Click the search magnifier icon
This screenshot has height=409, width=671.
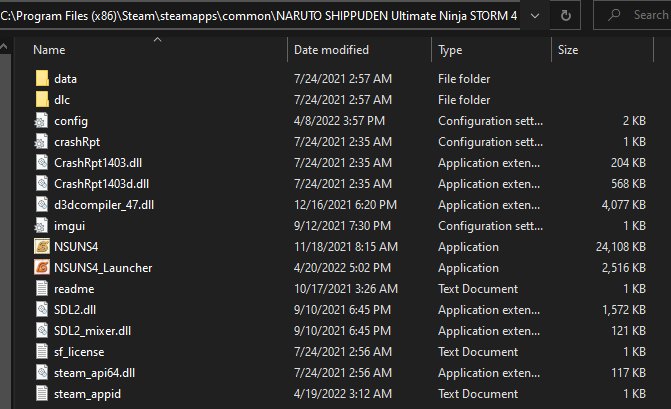[614, 15]
